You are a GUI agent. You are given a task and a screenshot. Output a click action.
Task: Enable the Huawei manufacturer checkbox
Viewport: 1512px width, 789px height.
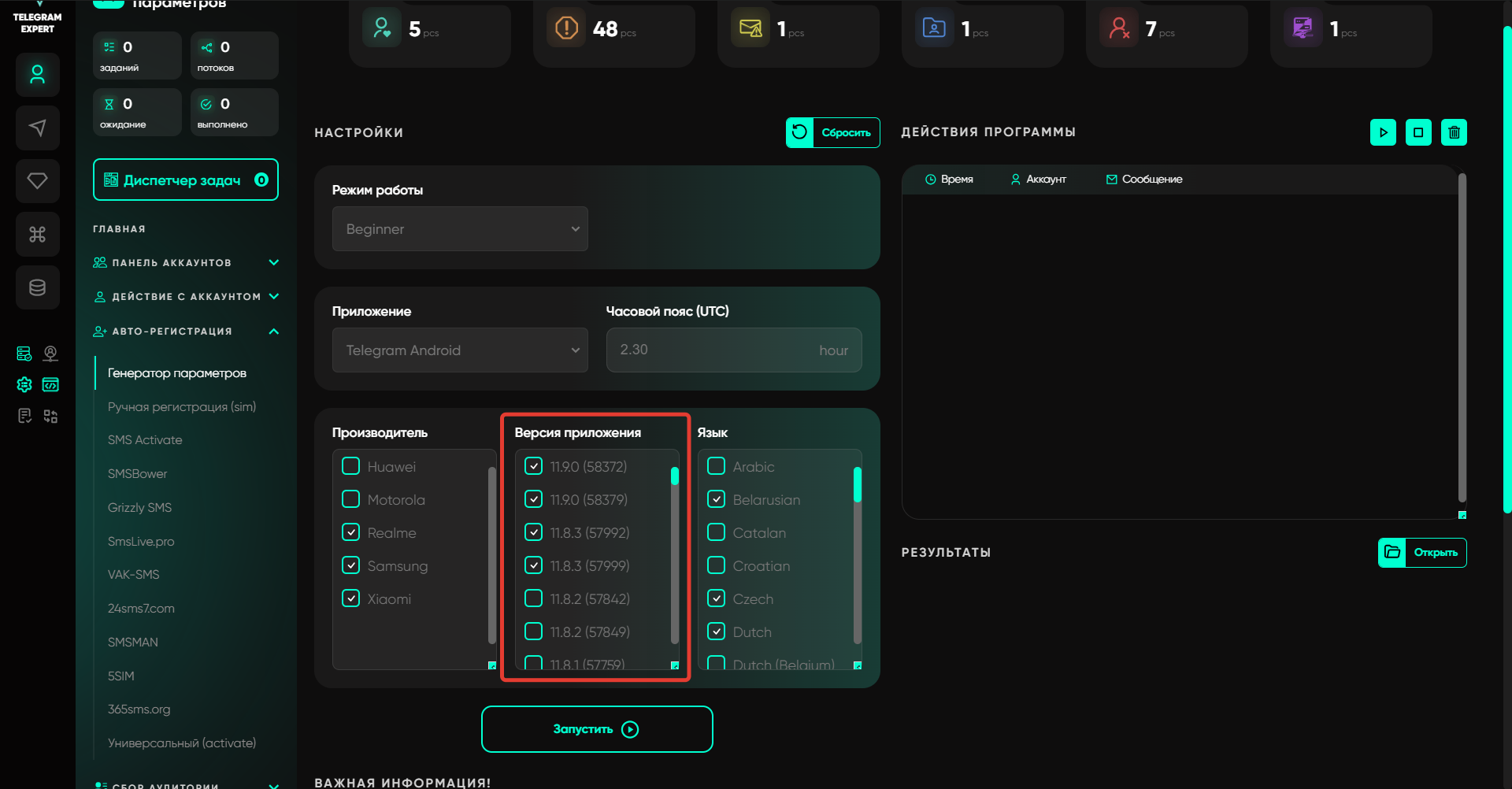click(x=351, y=466)
